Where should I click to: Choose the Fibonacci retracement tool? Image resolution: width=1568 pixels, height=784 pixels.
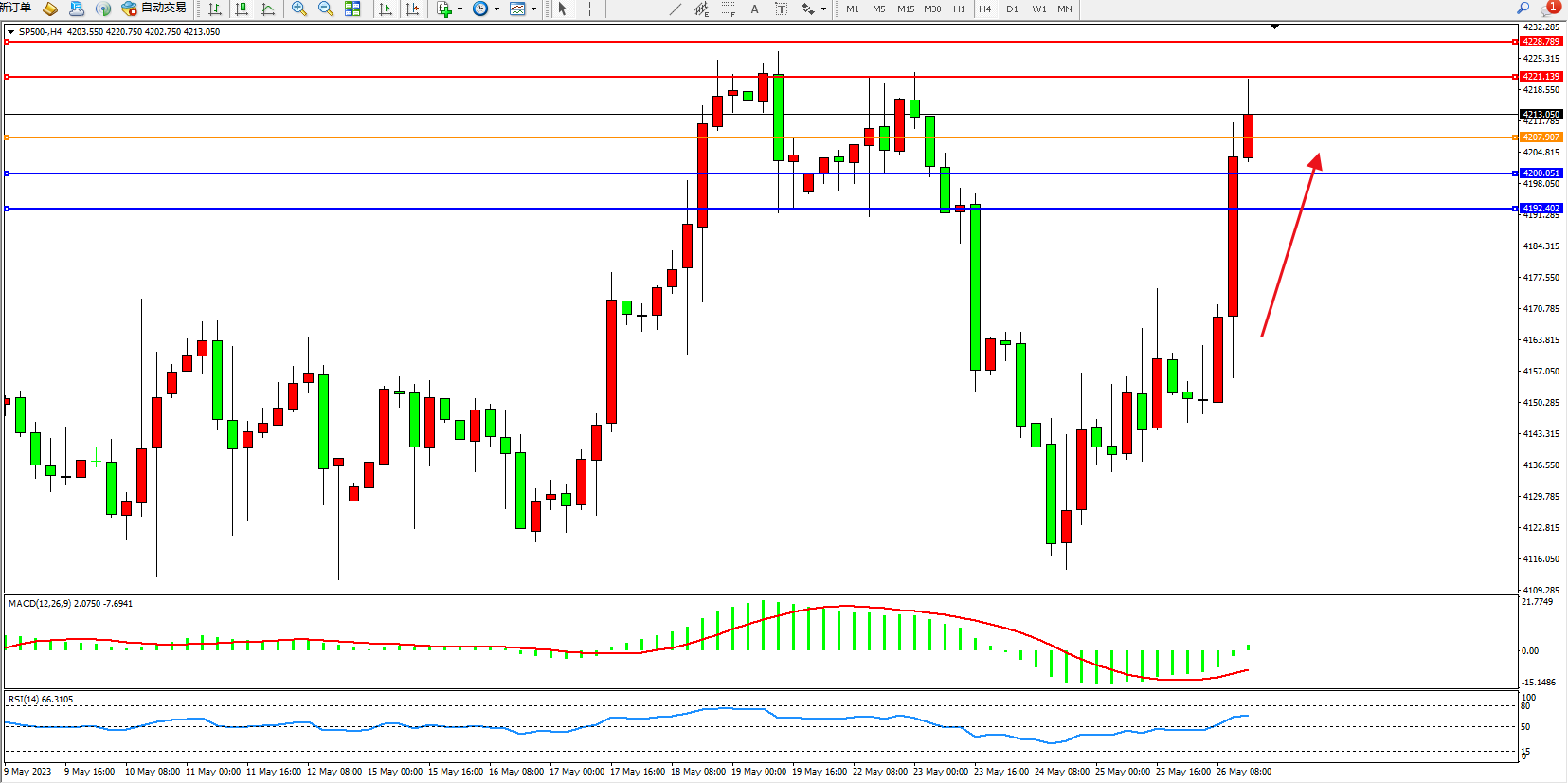coord(728,9)
